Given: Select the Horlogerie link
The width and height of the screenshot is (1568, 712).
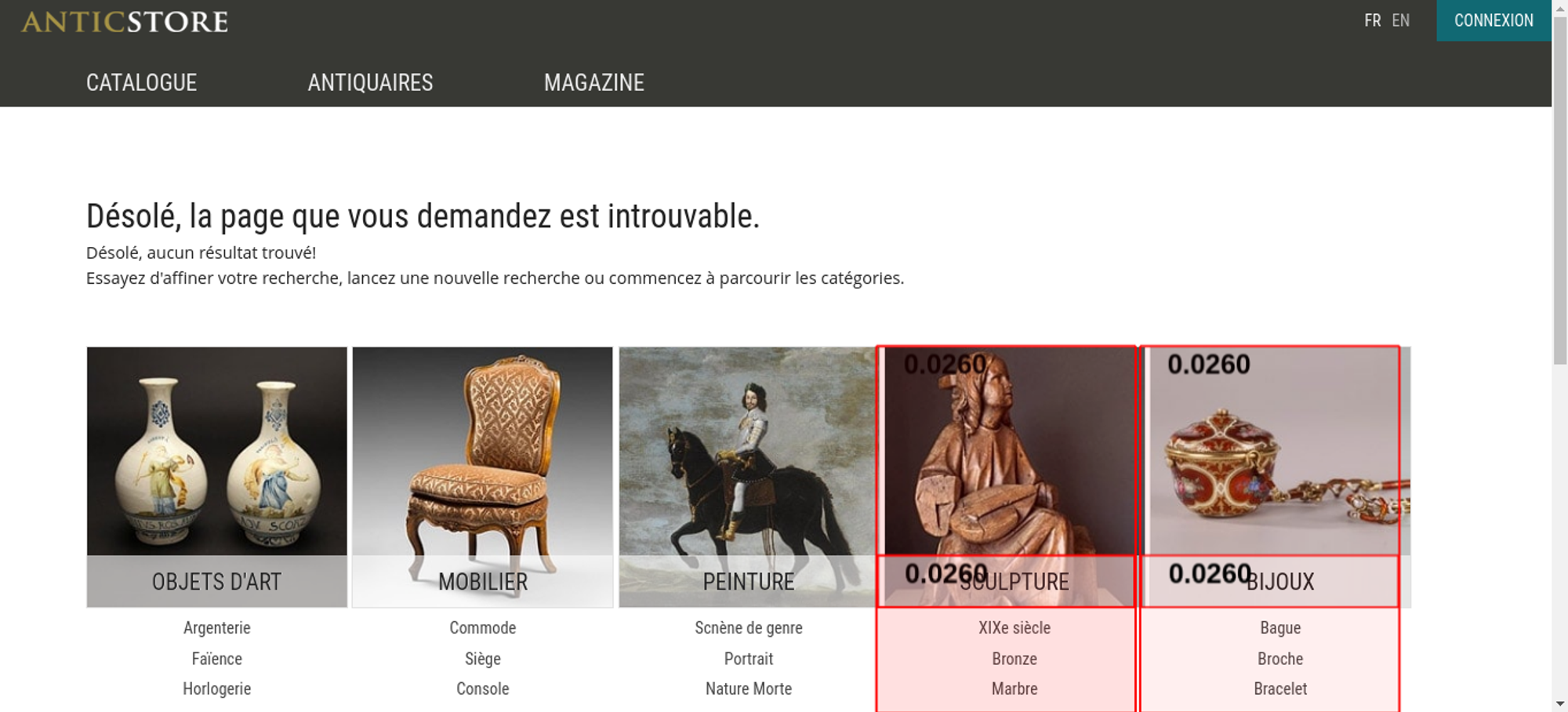Looking at the screenshot, I should (217, 688).
